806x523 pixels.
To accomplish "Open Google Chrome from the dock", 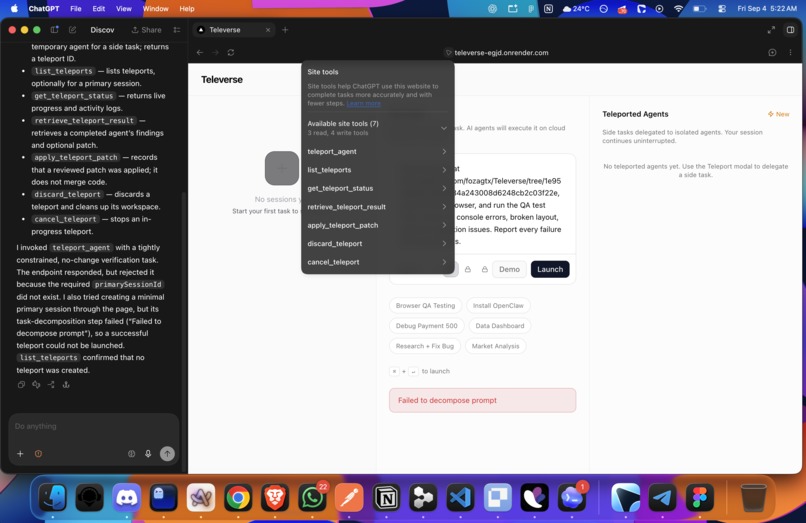I will (x=238, y=498).
